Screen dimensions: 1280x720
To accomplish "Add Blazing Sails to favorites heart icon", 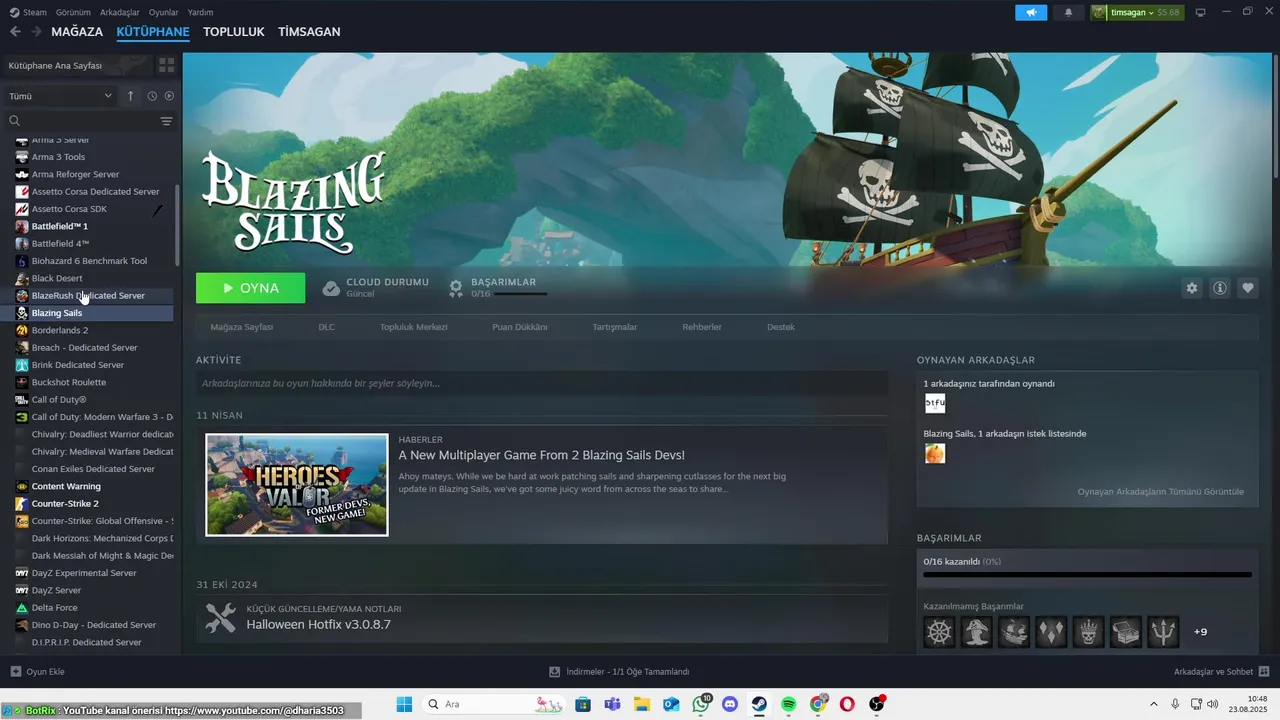I will pos(1247,288).
